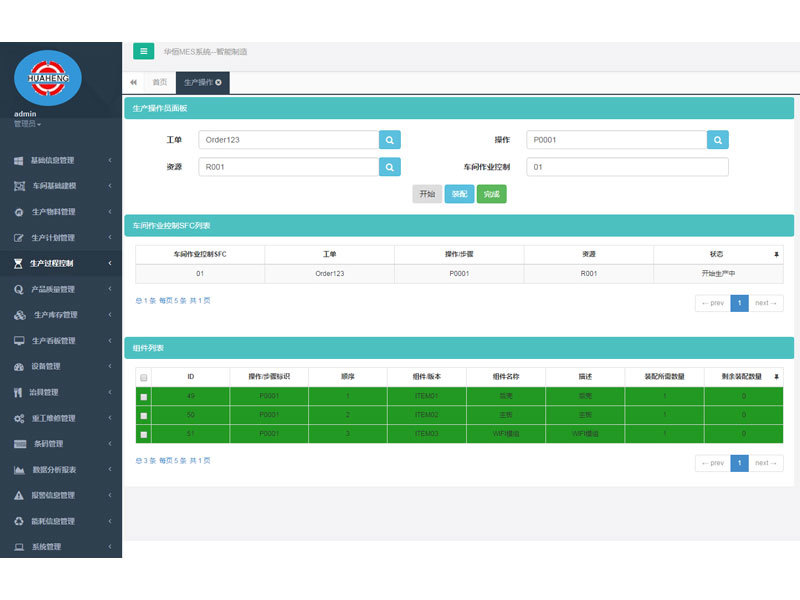Expand the 基础信息管理 sidebar menu
Image resolution: width=800 pixels, height=600 pixels.
point(60,160)
